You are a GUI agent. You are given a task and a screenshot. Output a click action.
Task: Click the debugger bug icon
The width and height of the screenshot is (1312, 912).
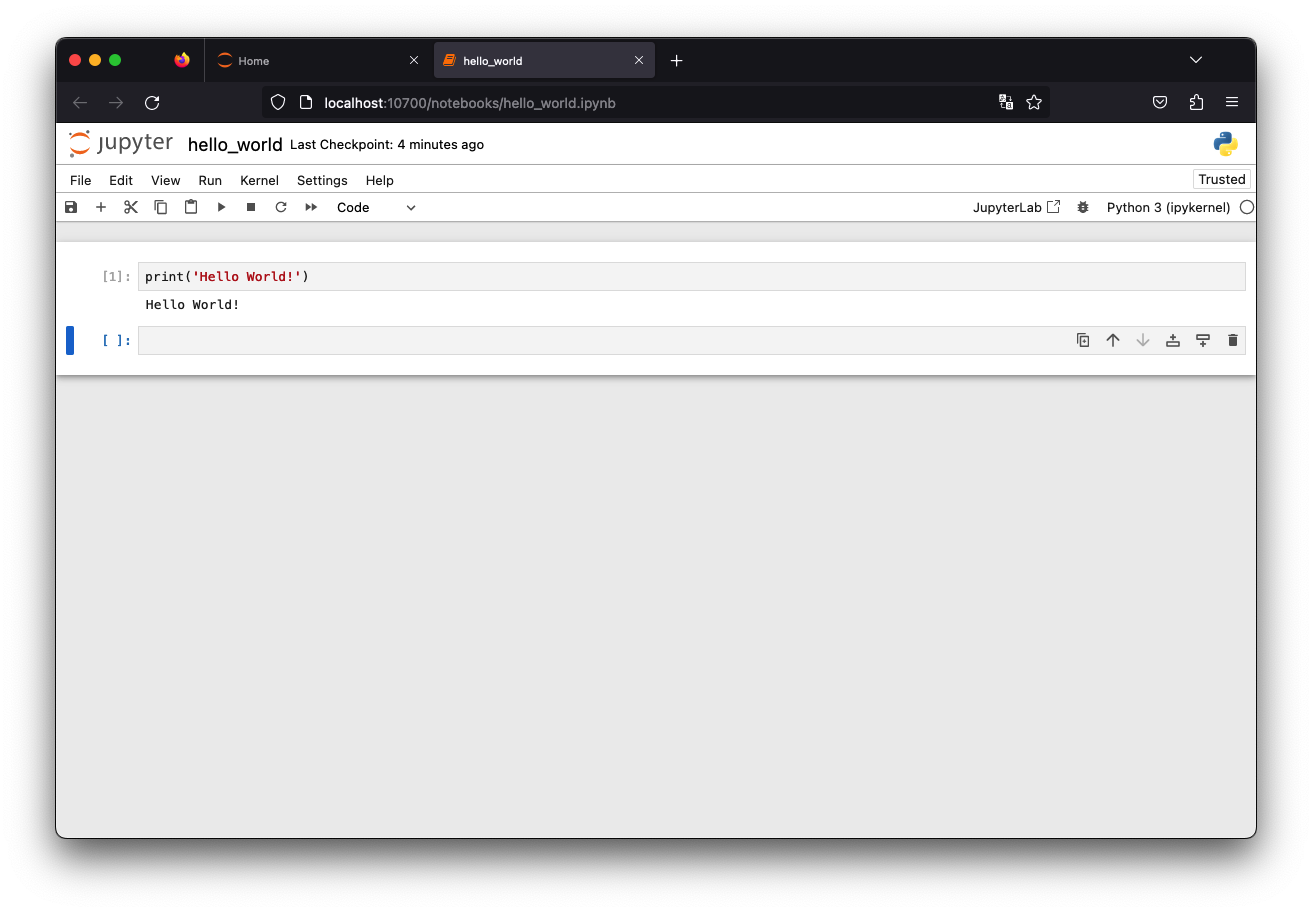pos(1083,207)
